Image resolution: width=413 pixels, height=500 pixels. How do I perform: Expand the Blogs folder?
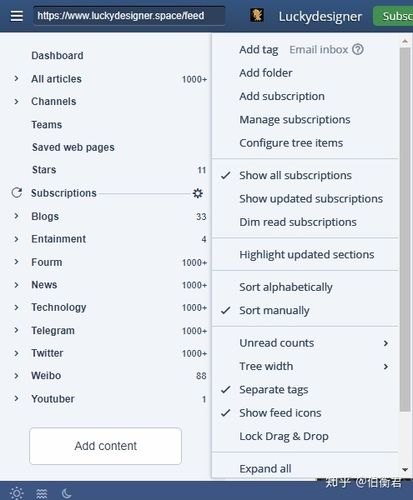click(16, 216)
